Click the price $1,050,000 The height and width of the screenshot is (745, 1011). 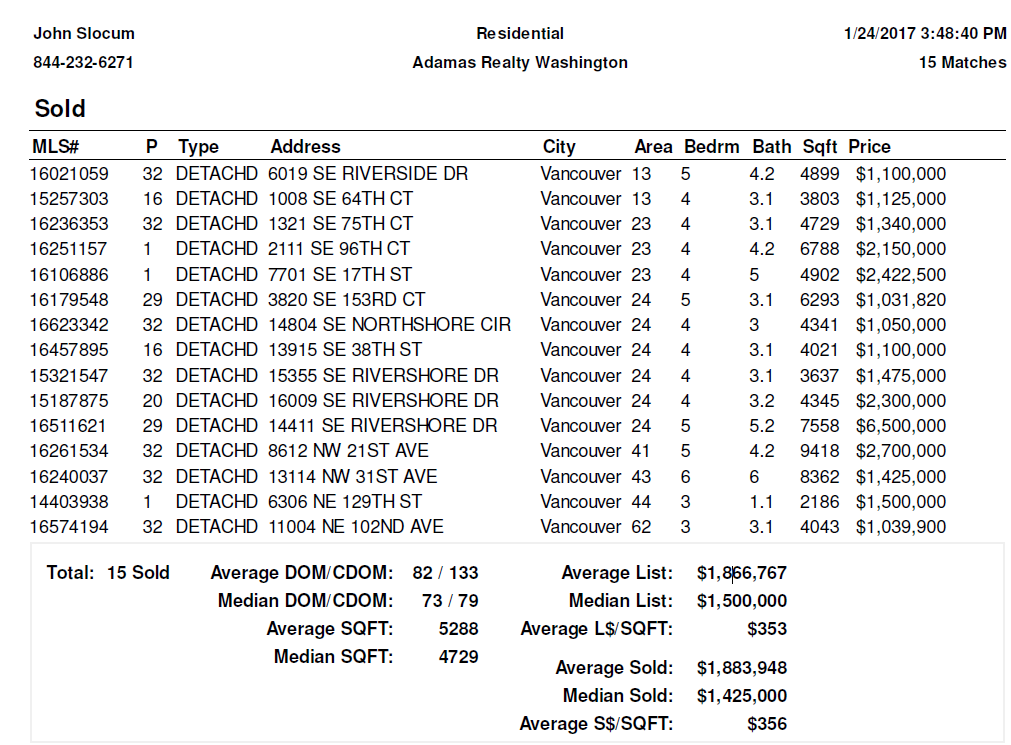pos(901,326)
